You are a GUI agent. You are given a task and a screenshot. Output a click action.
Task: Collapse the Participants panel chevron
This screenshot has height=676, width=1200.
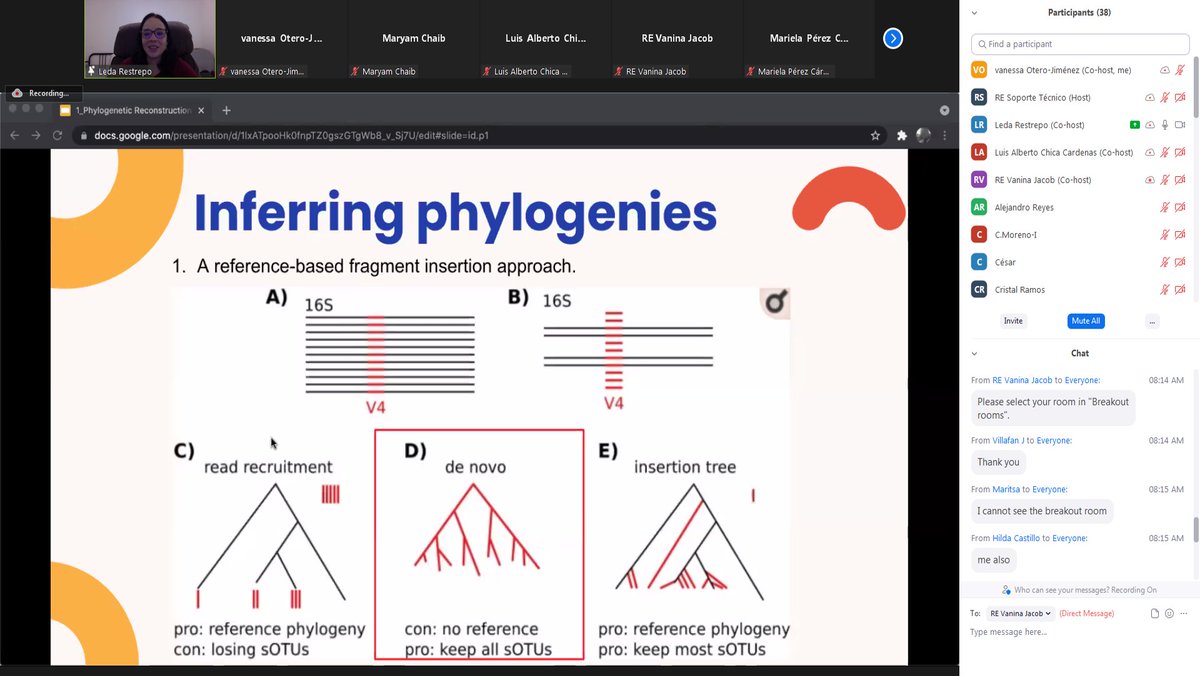[975, 13]
